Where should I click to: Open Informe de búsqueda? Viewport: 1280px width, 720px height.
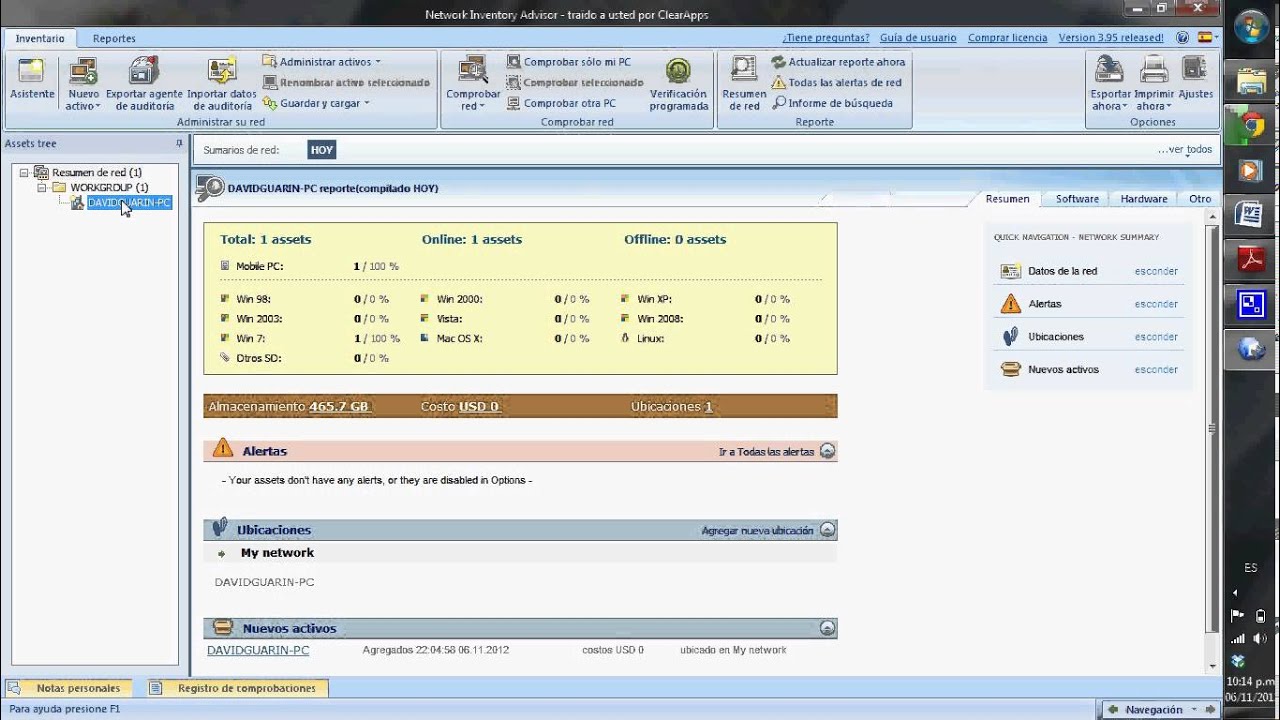click(x=832, y=103)
